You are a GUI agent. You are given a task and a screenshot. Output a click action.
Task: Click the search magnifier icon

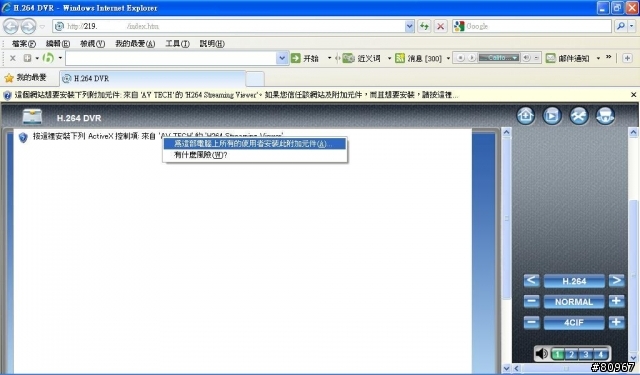coord(620,26)
